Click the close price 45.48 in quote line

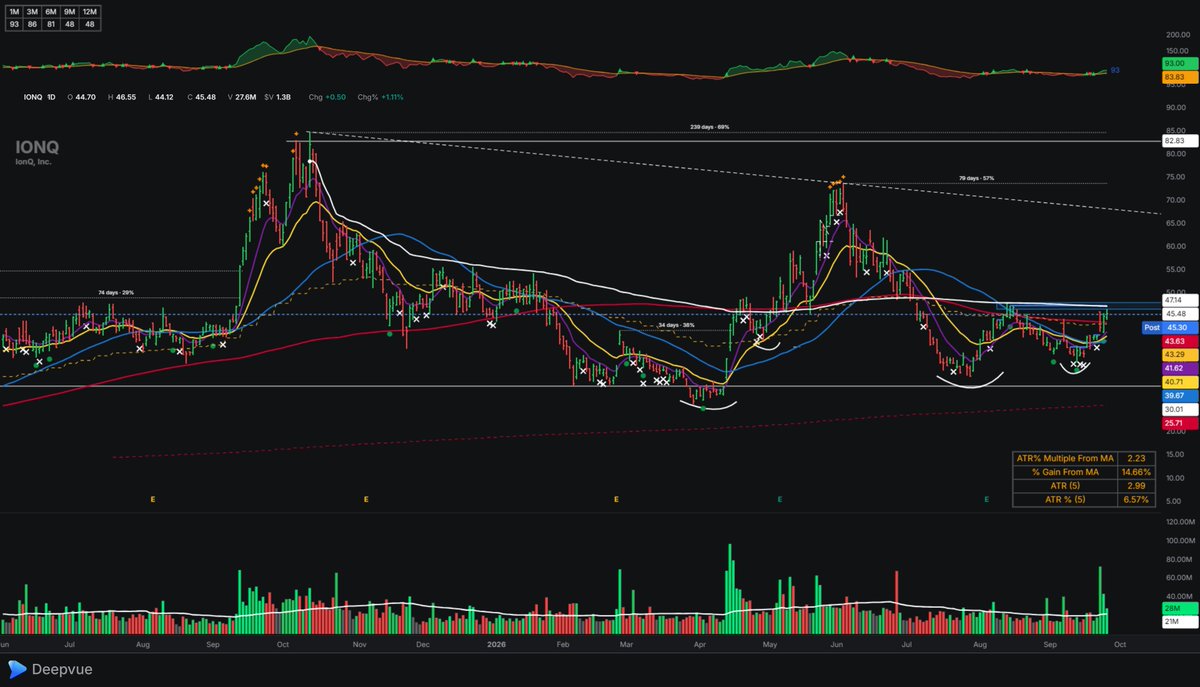(207, 97)
